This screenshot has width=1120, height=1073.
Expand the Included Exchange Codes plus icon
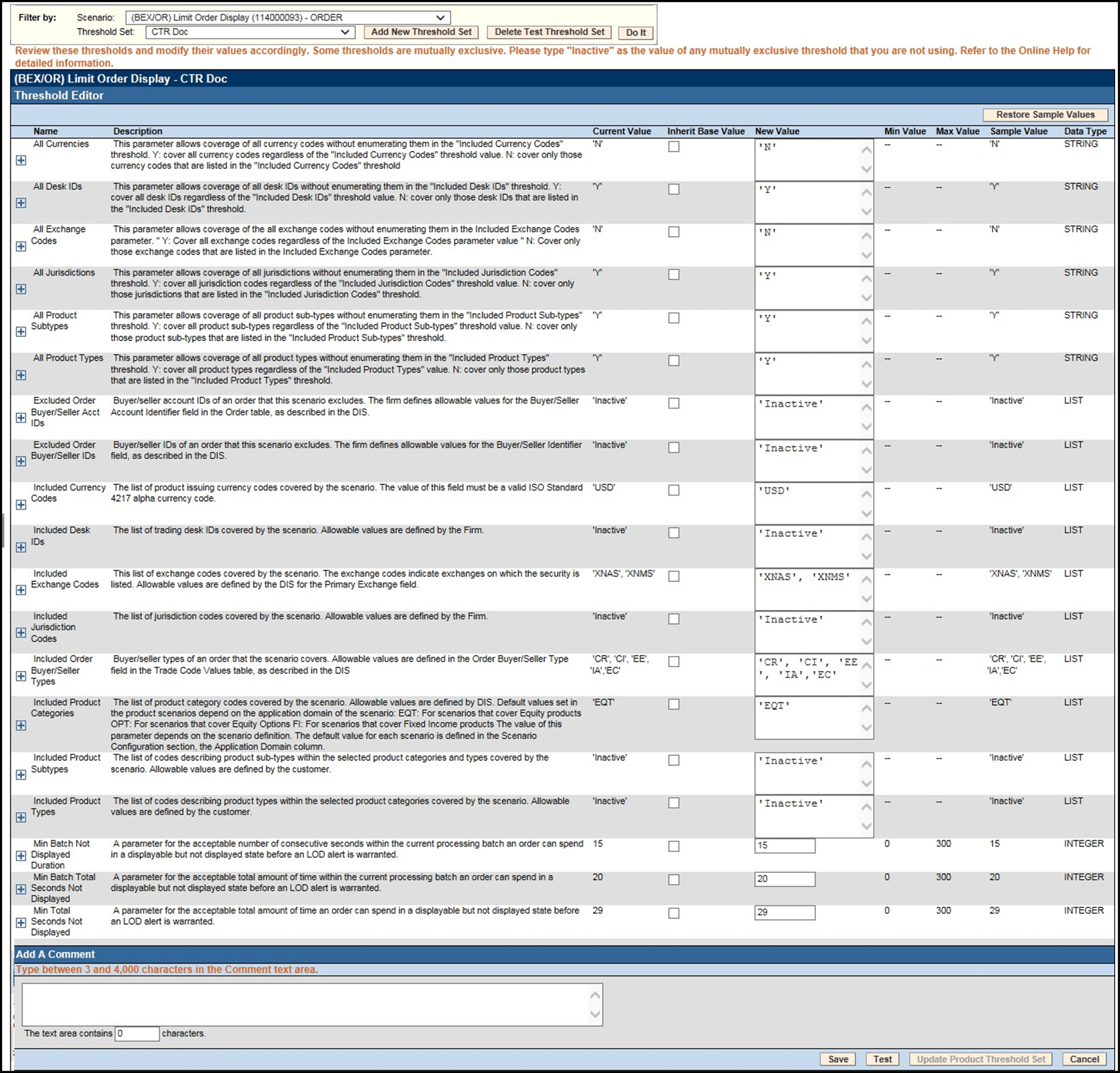[x=21, y=590]
